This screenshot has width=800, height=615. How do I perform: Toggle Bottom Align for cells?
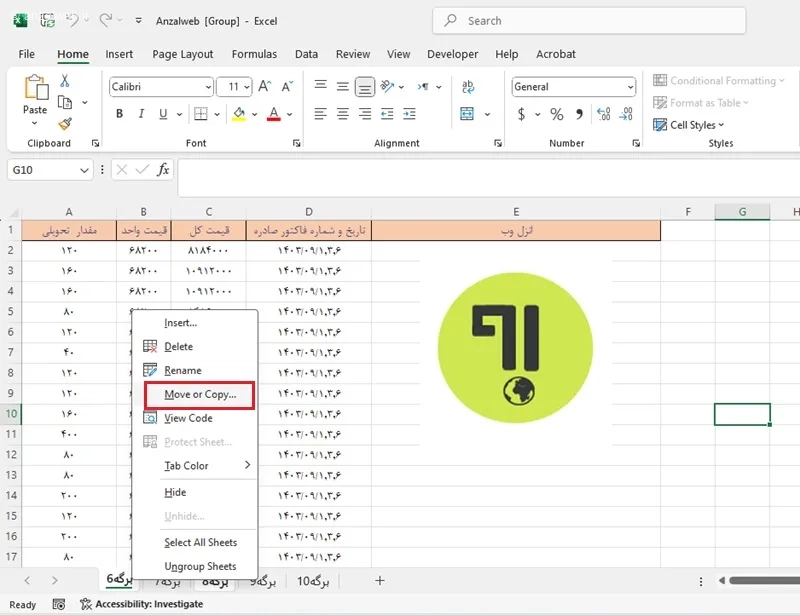364,87
